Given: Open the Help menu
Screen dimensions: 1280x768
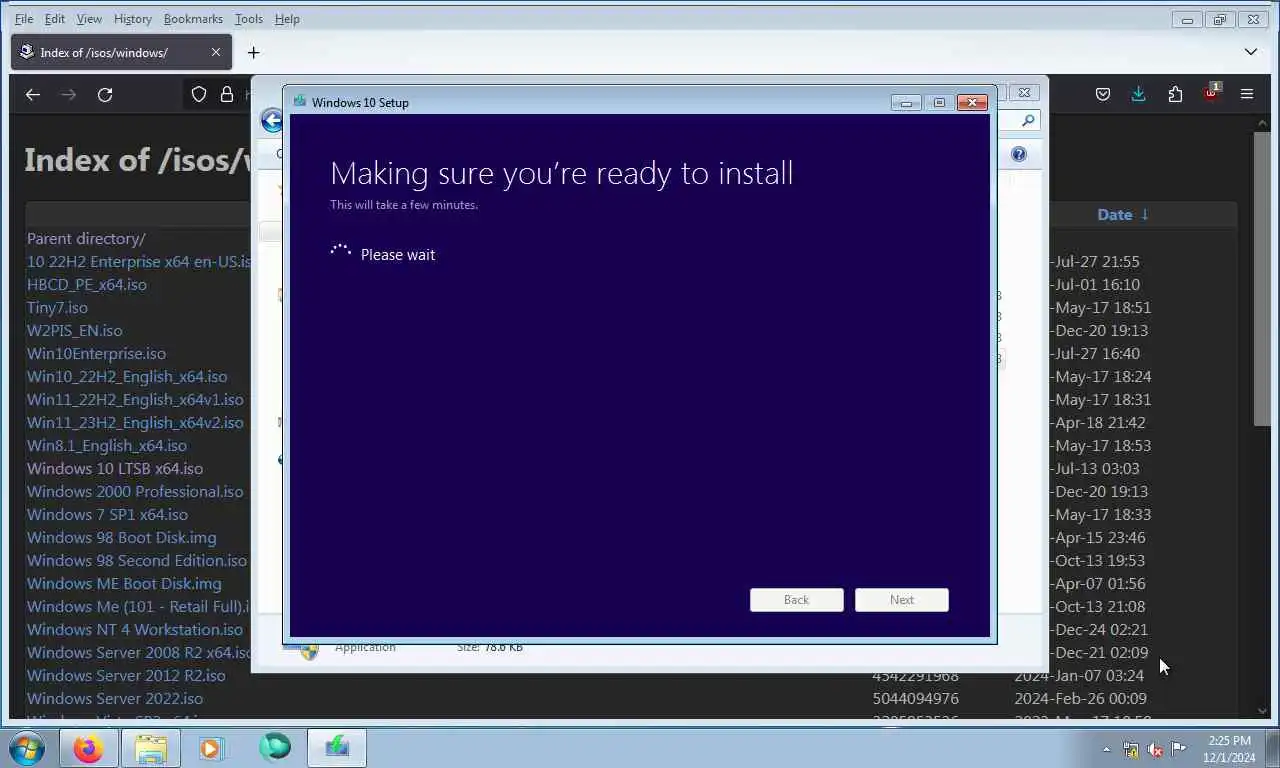Looking at the screenshot, I should point(287,18).
